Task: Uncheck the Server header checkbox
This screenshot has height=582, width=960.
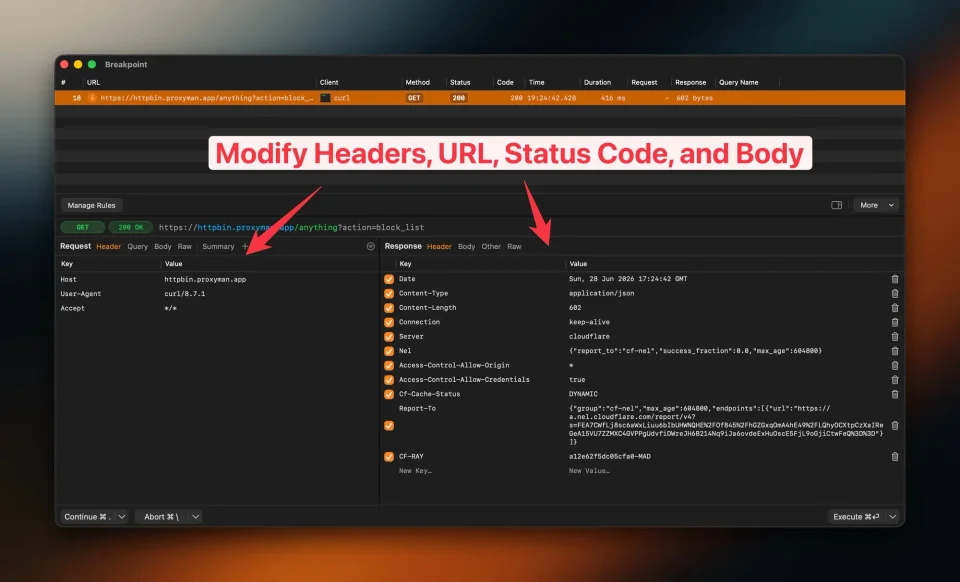Action: pos(389,337)
